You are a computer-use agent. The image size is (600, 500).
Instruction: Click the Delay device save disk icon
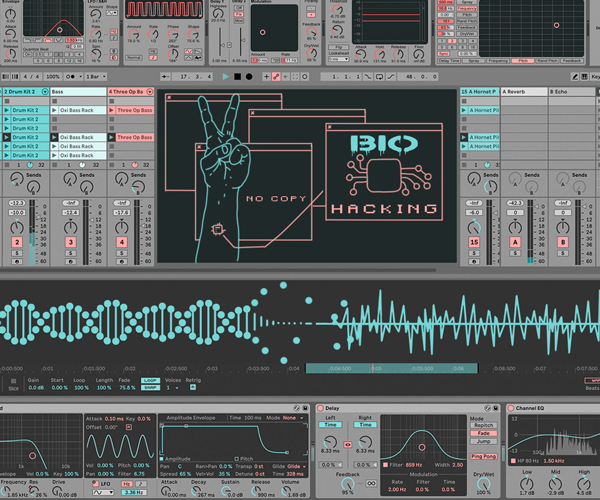click(x=496, y=408)
